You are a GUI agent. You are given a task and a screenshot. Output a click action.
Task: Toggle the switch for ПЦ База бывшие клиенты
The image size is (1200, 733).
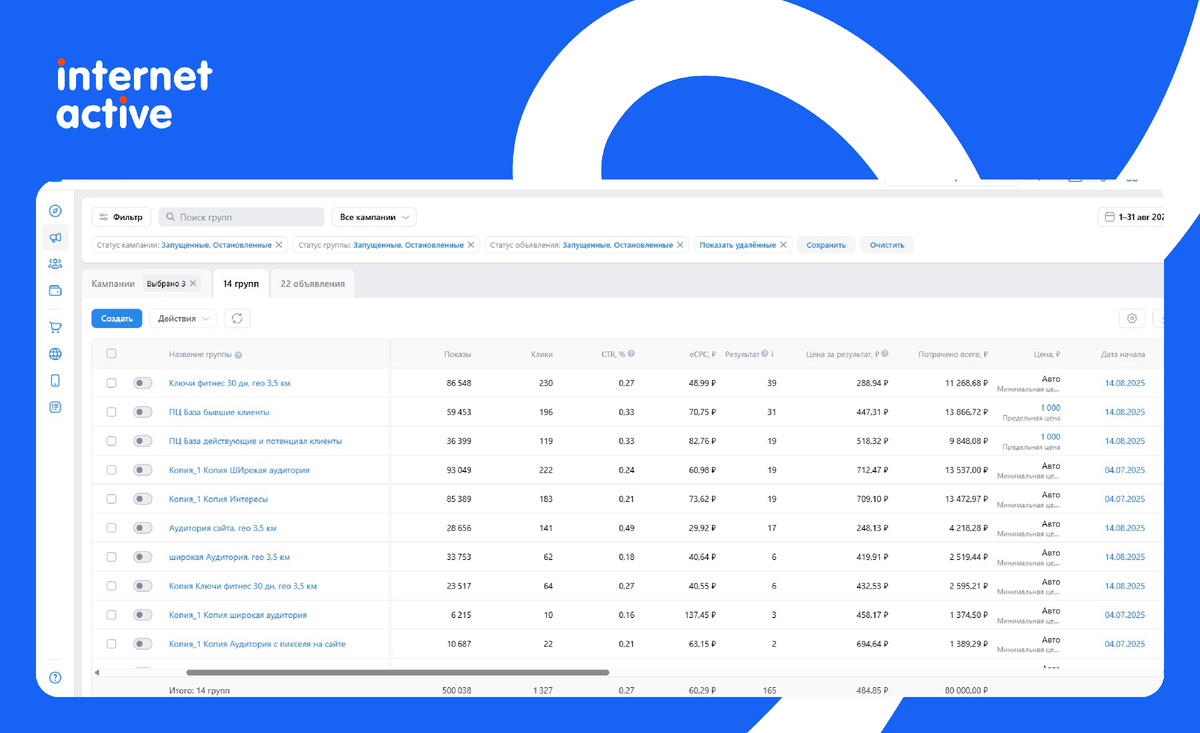pos(143,412)
